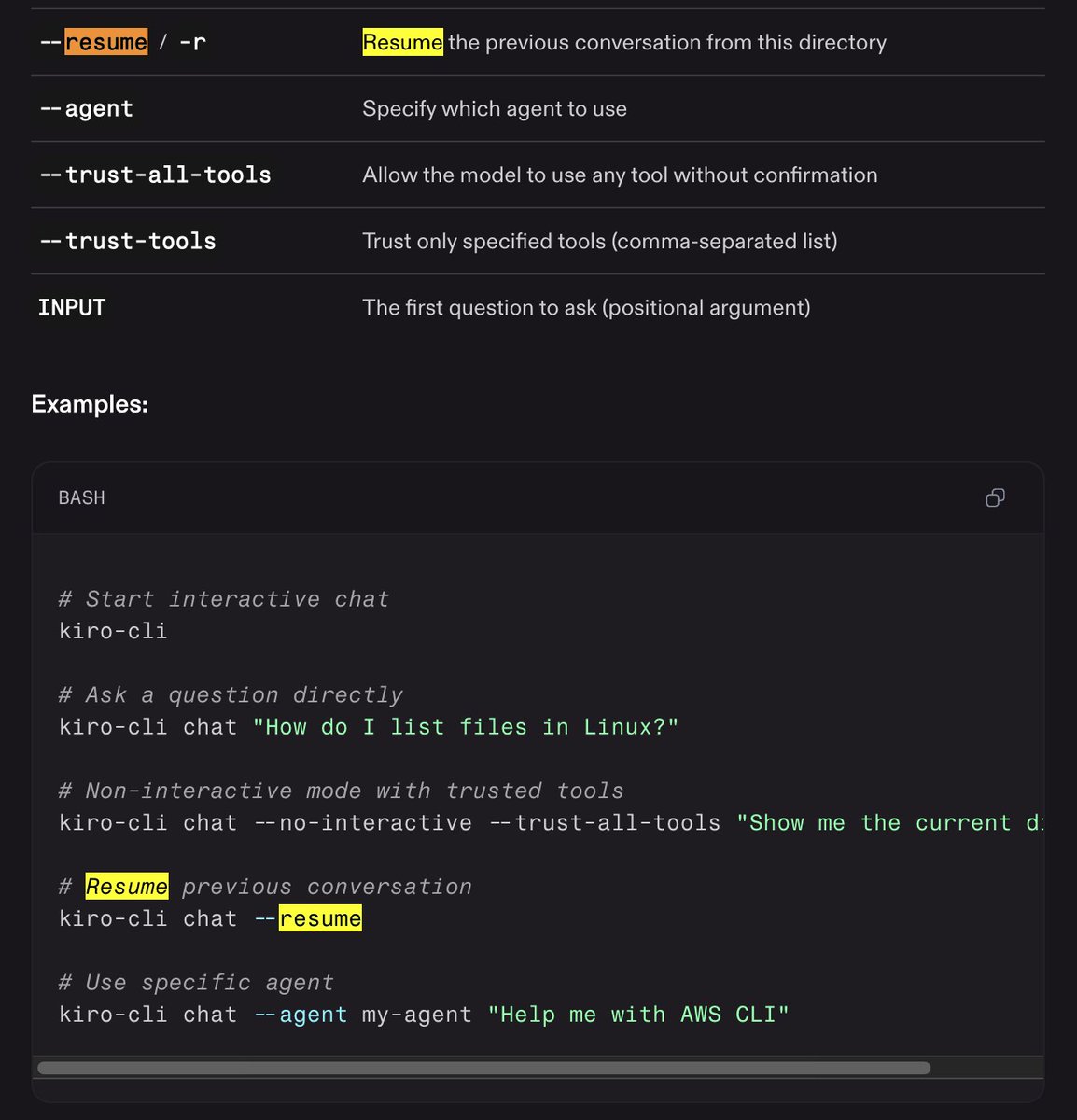Click "Specify which agent to use" description

495,108
